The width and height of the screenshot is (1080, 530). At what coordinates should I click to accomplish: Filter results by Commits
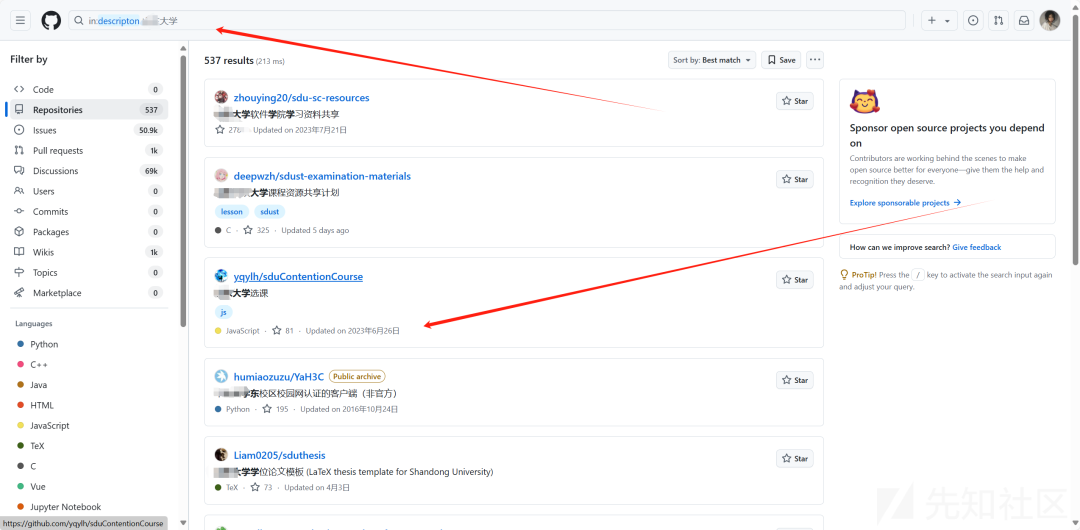[x=89, y=212]
